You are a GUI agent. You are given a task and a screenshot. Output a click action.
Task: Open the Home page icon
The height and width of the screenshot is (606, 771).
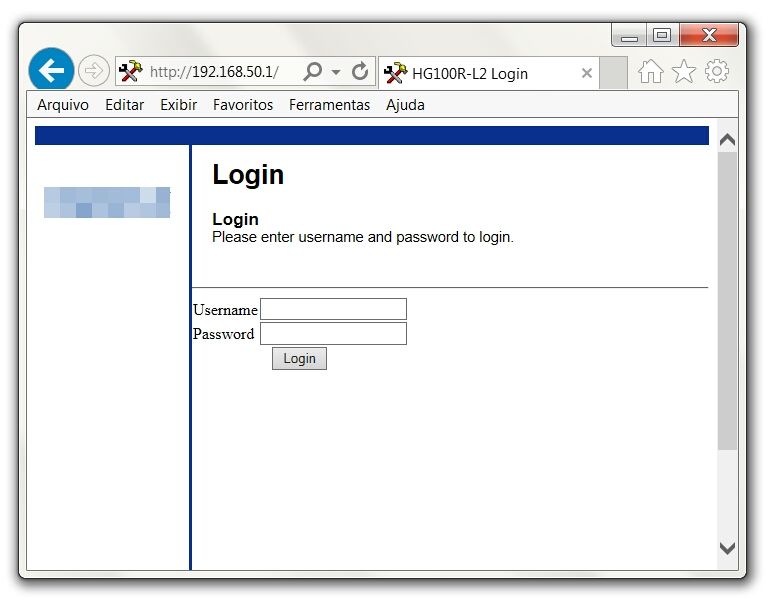pyautogui.click(x=650, y=71)
